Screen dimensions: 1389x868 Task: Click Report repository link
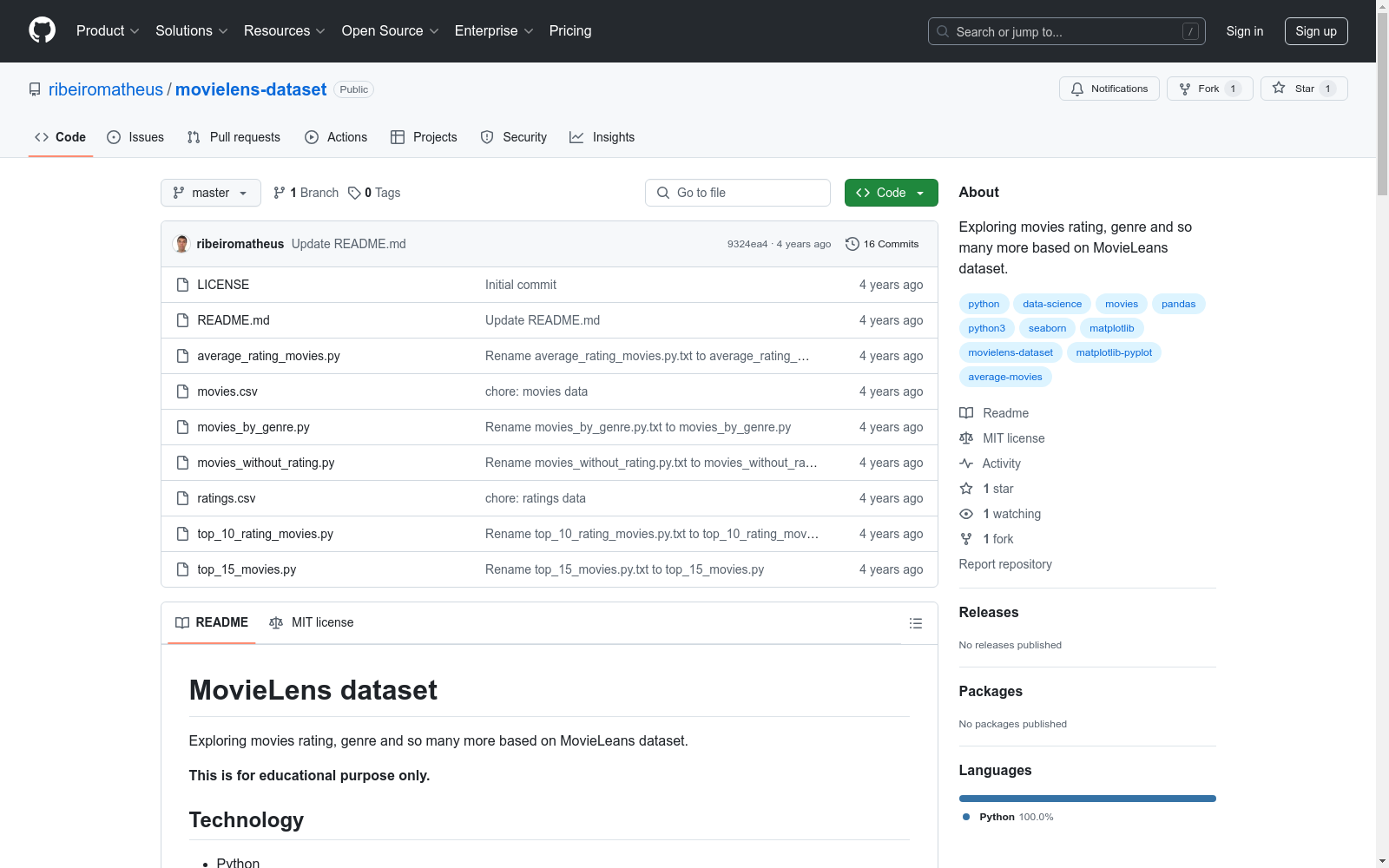click(x=1005, y=564)
